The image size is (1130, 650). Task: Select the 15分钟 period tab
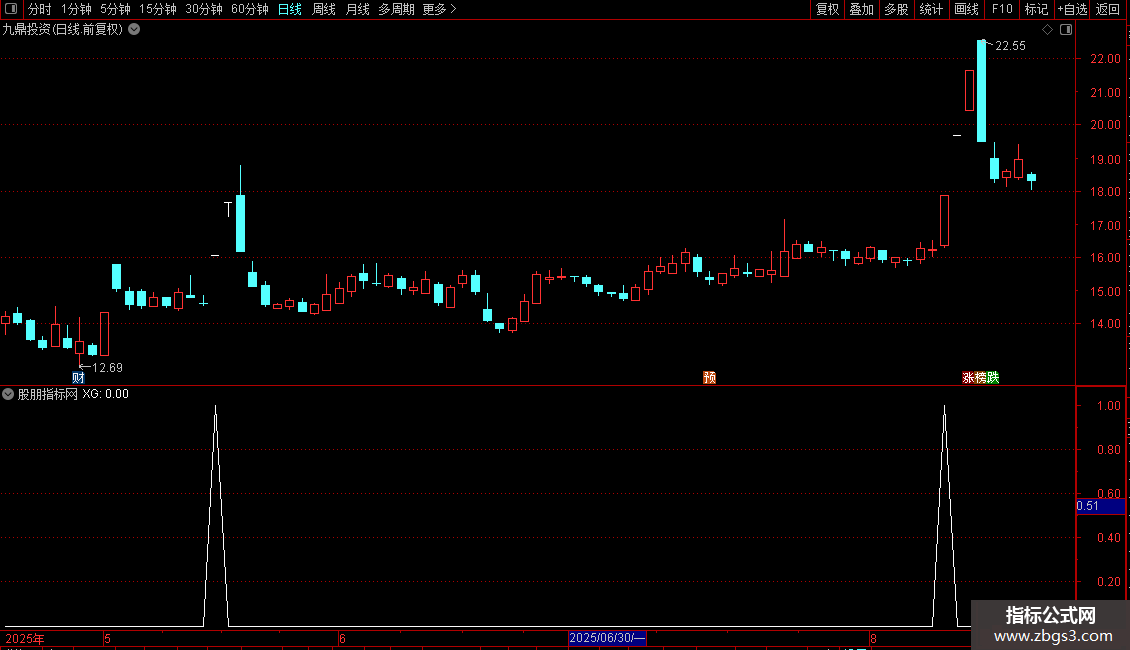coord(158,9)
